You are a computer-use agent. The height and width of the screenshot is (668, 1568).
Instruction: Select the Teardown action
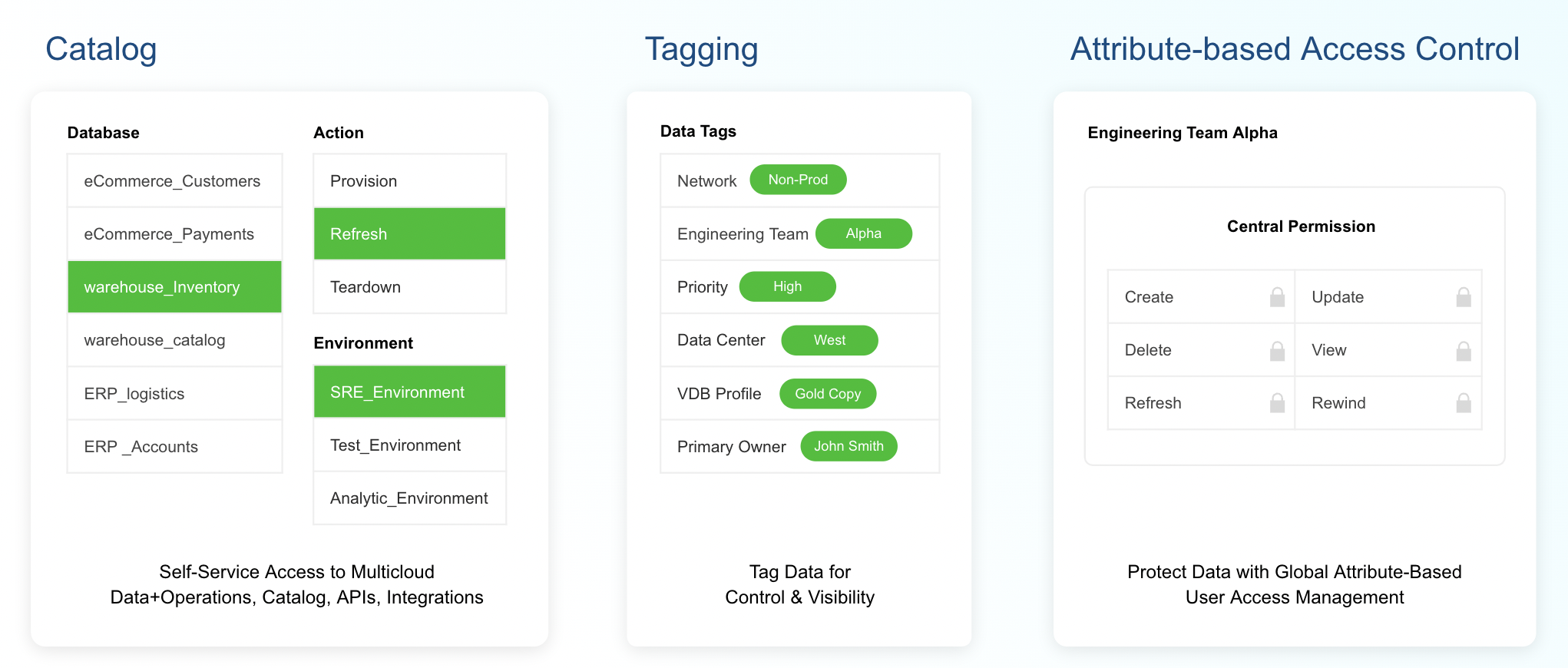click(409, 287)
